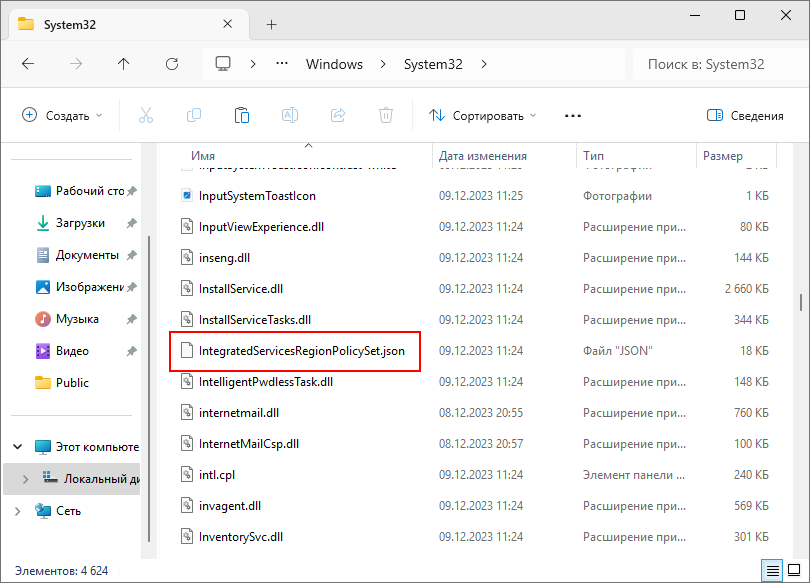This screenshot has height=583, width=810.
Task: Open Изображения in sidebar
Action: click(x=80, y=287)
